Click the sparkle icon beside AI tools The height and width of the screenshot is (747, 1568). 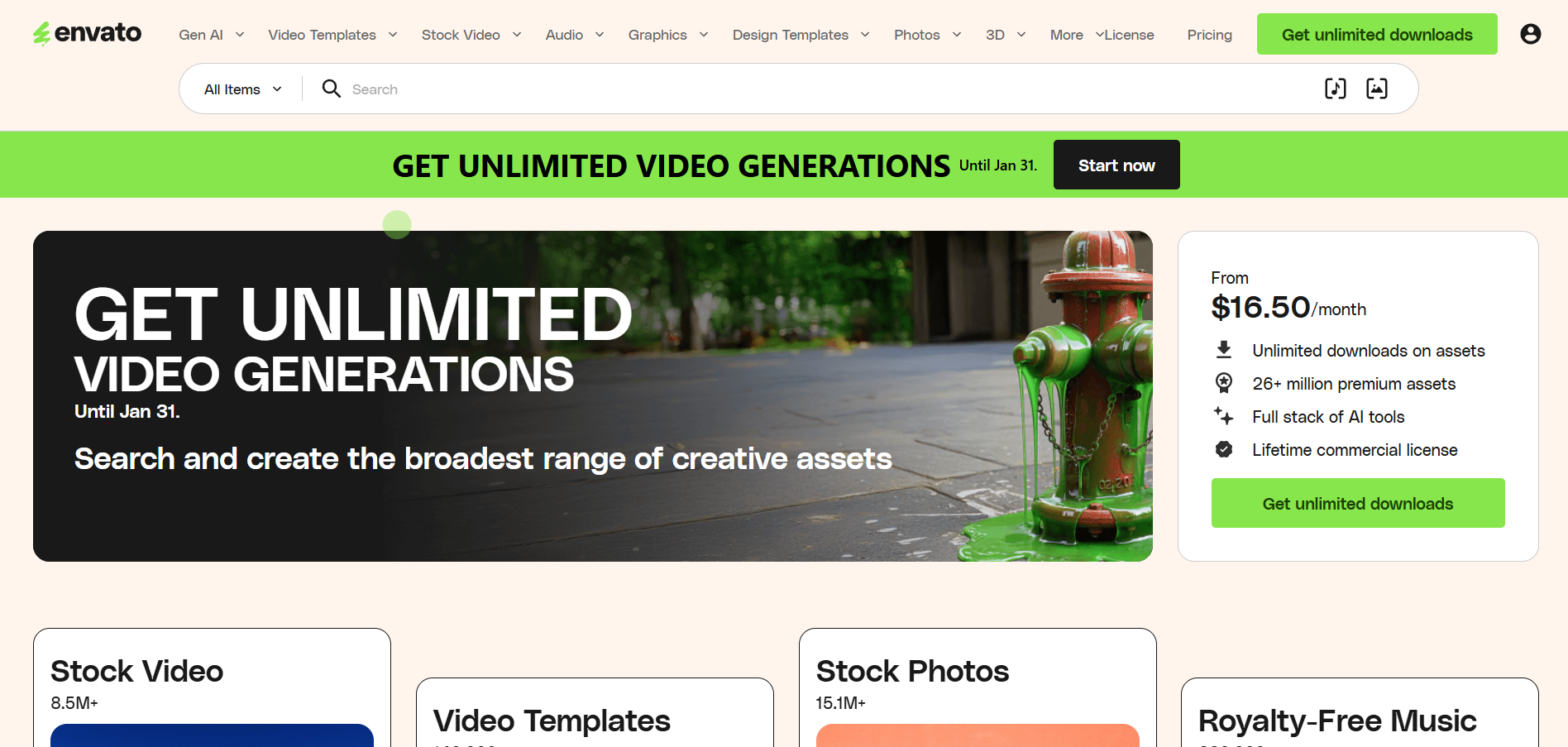pos(1224,416)
